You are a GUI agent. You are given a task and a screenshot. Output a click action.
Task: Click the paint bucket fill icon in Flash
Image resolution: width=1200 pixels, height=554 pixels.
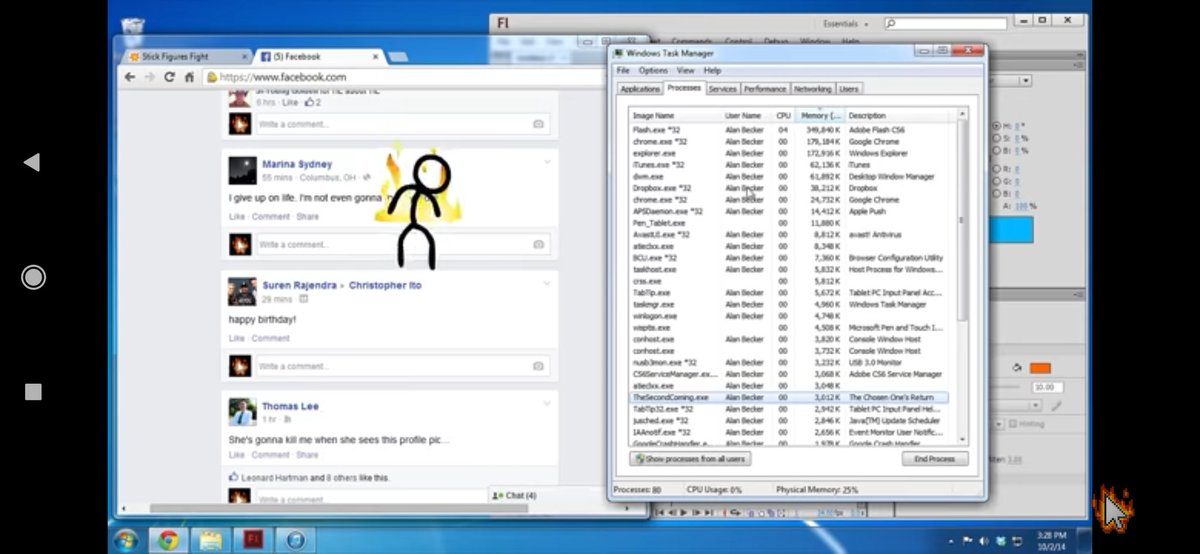pyautogui.click(x=1017, y=368)
